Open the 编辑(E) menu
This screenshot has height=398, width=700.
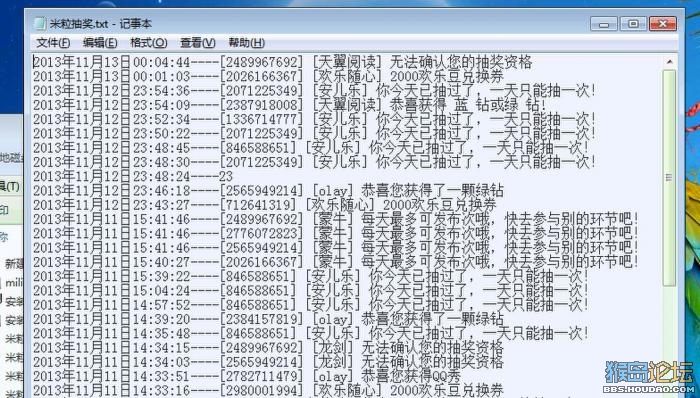(x=100, y=43)
